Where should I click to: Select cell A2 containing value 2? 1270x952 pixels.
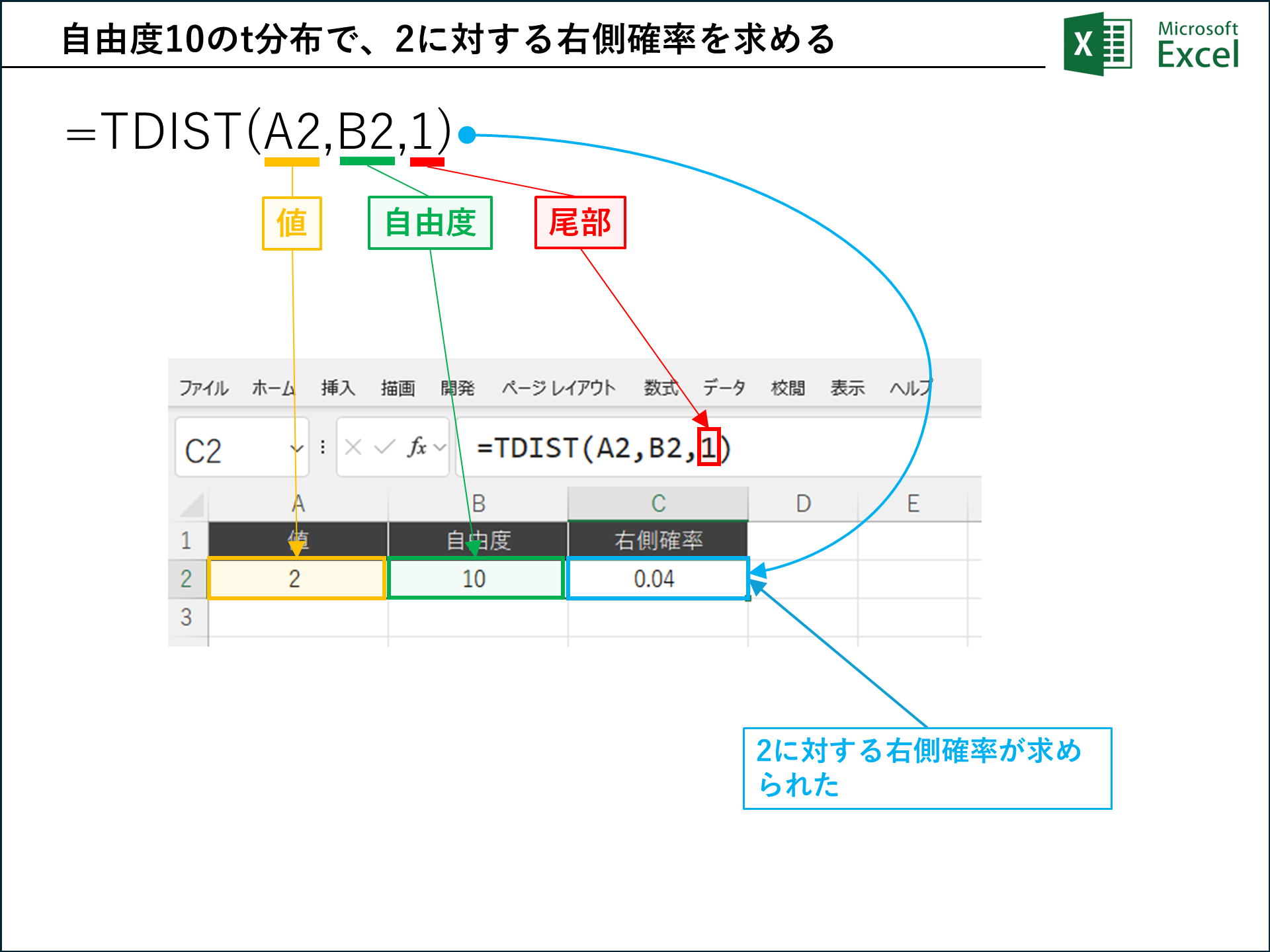[296, 578]
